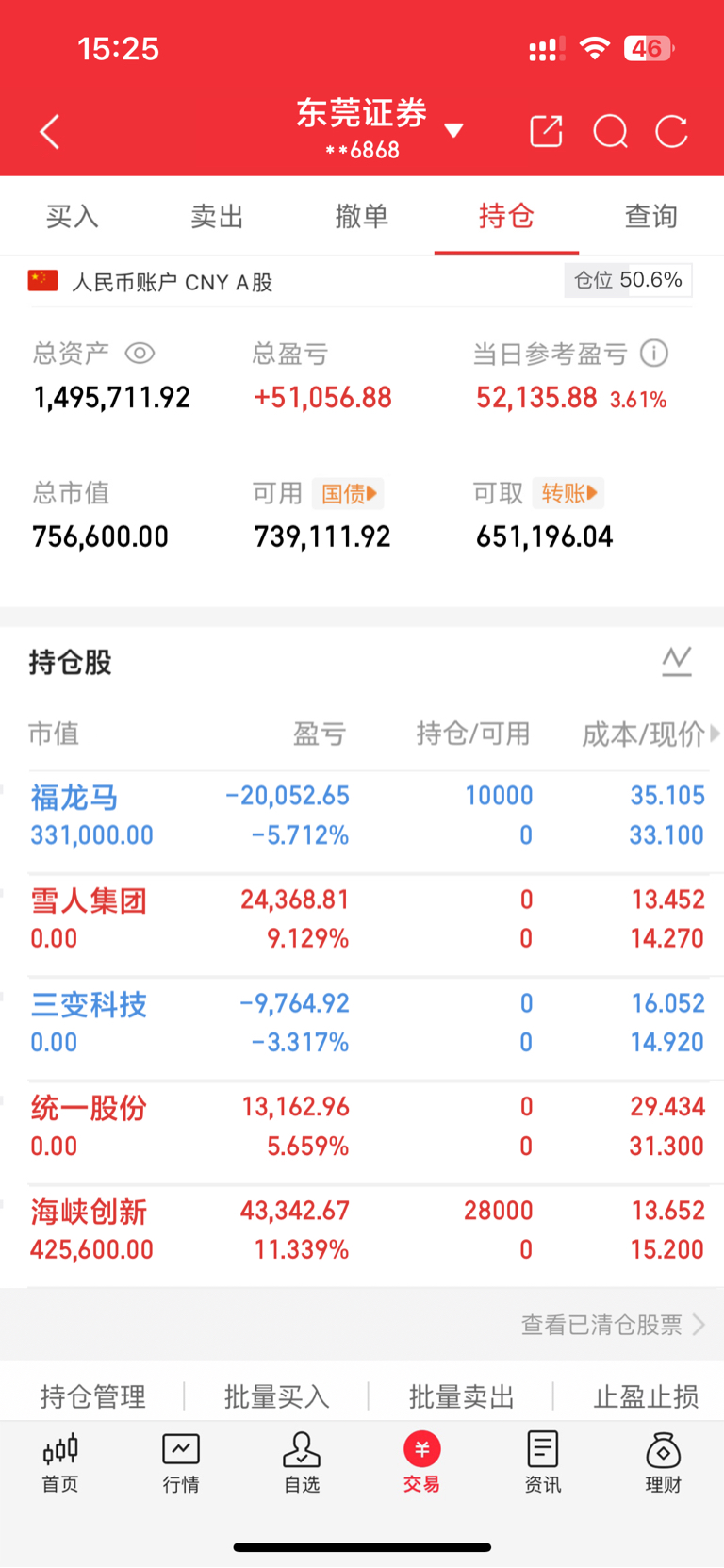Switch to the 查询 tab
The width and height of the screenshot is (724, 1568).
pyautogui.click(x=651, y=216)
